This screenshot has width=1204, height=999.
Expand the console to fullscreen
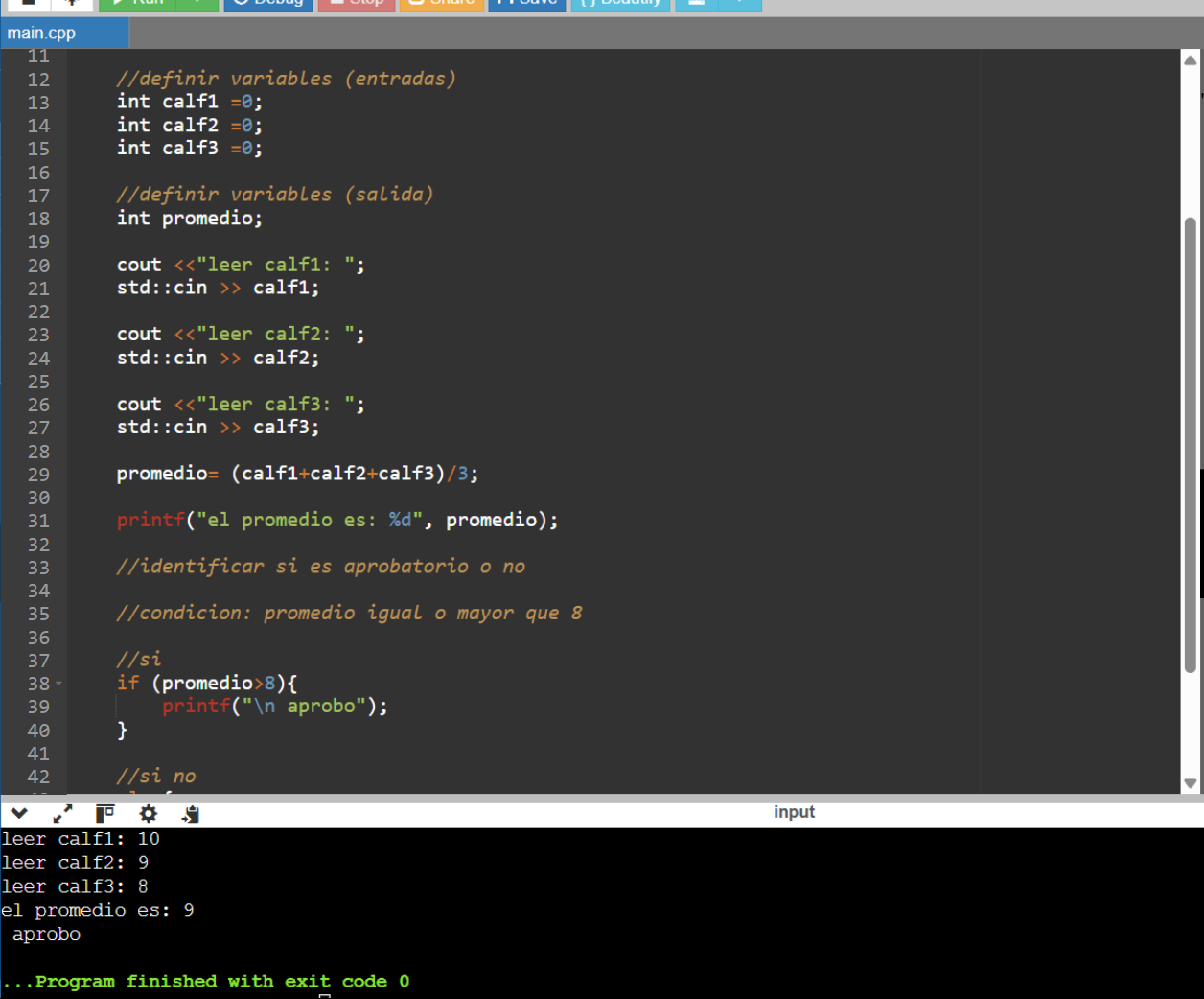click(62, 814)
